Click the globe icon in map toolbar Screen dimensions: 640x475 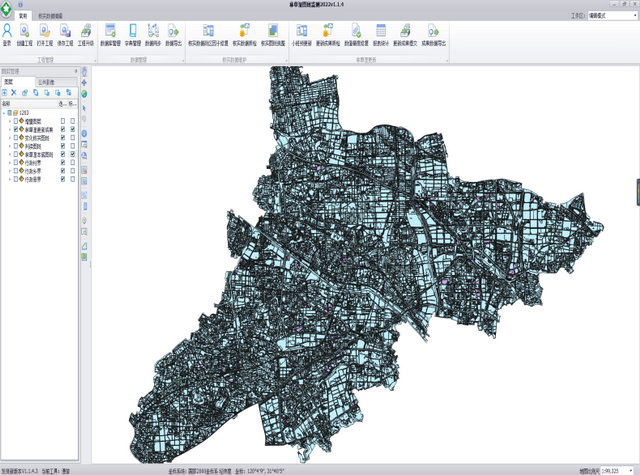tap(84, 94)
